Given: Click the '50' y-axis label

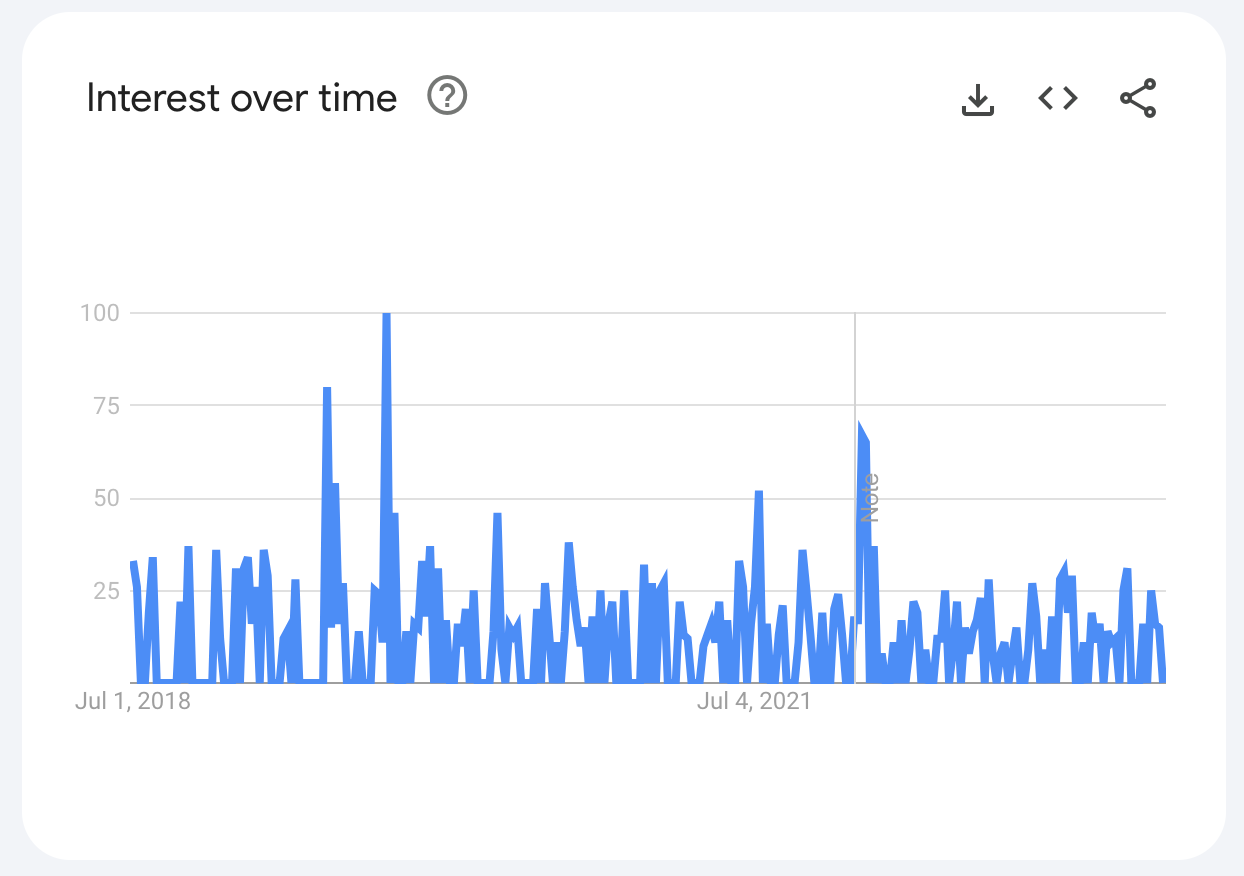Looking at the screenshot, I should tap(106, 498).
